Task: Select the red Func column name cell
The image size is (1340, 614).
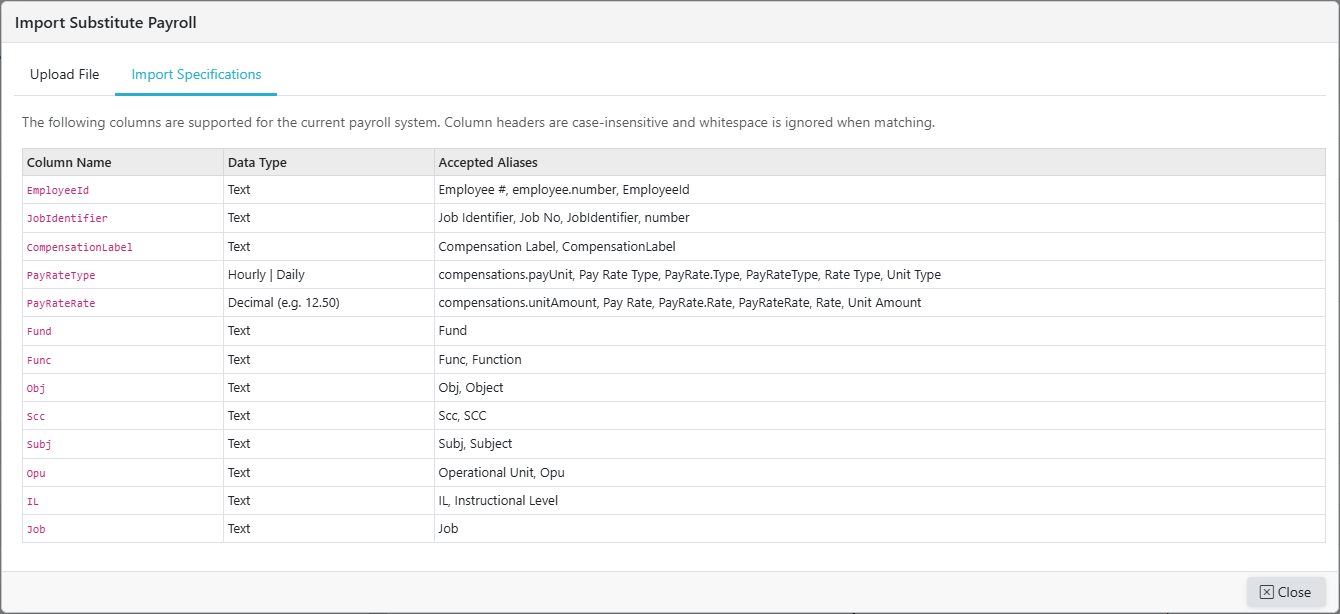Action: [x=123, y=360]
